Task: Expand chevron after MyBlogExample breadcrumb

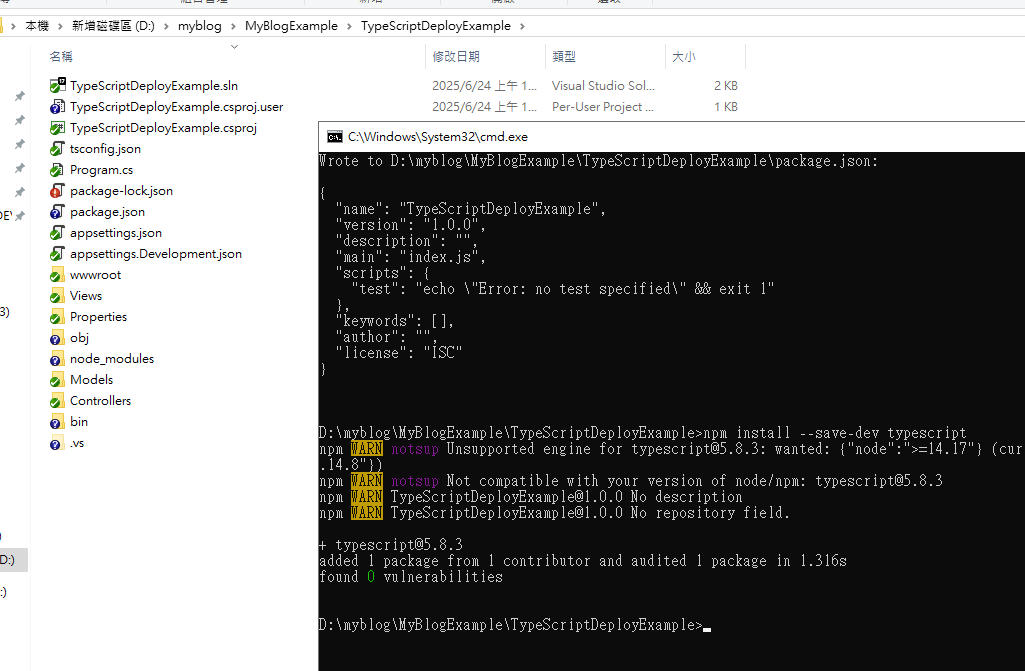Action: (x=349, y=26)
